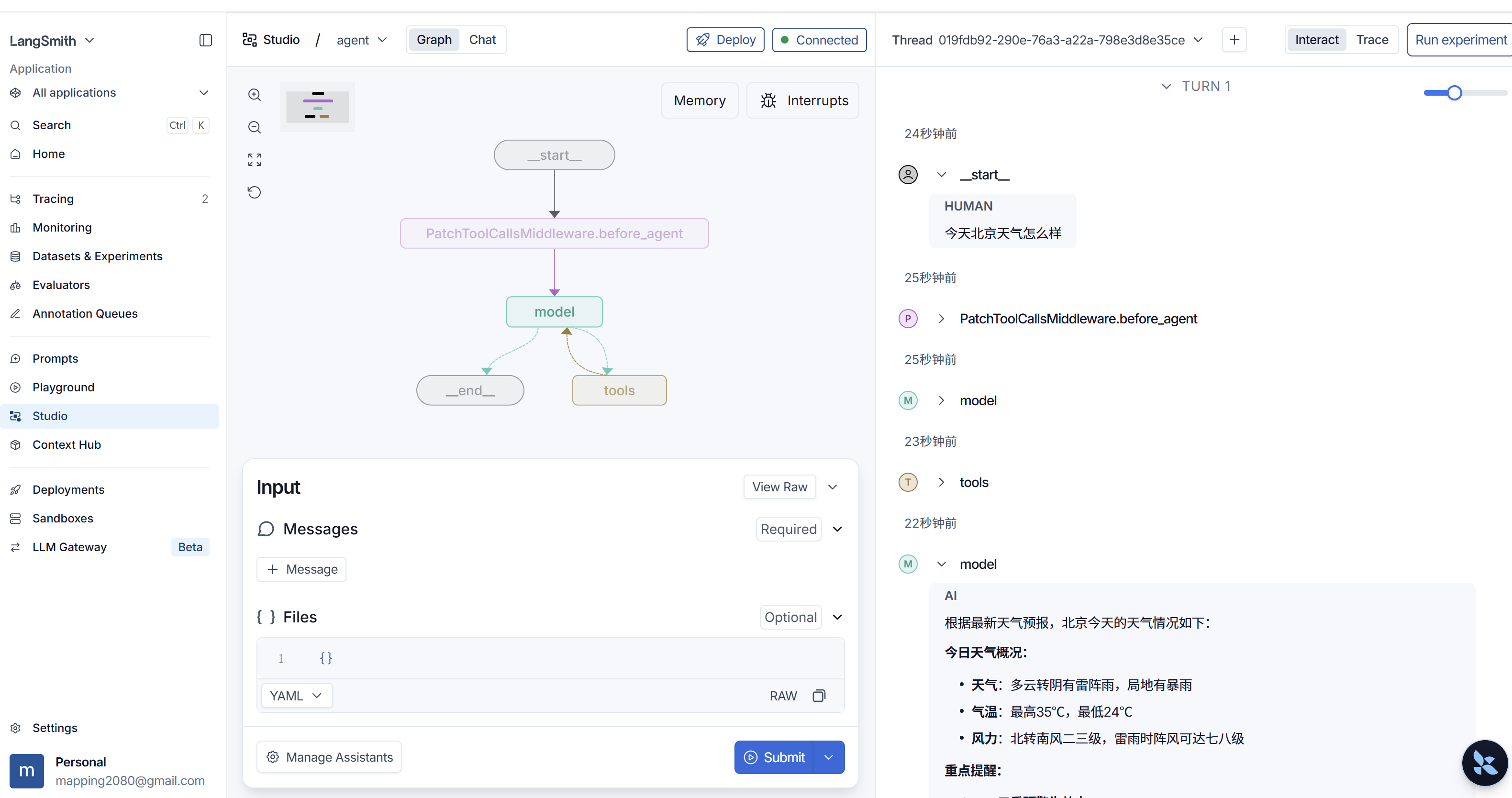The image size is (1512, 798).
Task: Go to Home in the sidebar
Action: tap(109, 154)
